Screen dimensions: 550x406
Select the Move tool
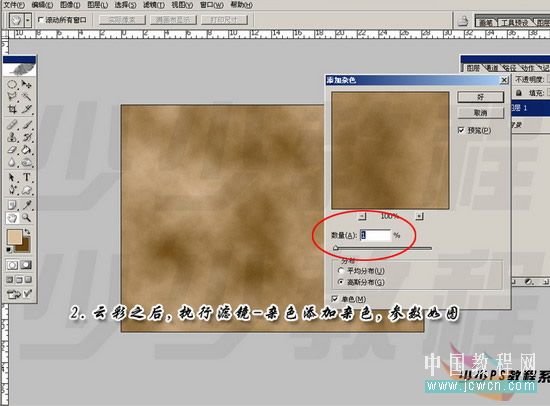tap(27, 85)
